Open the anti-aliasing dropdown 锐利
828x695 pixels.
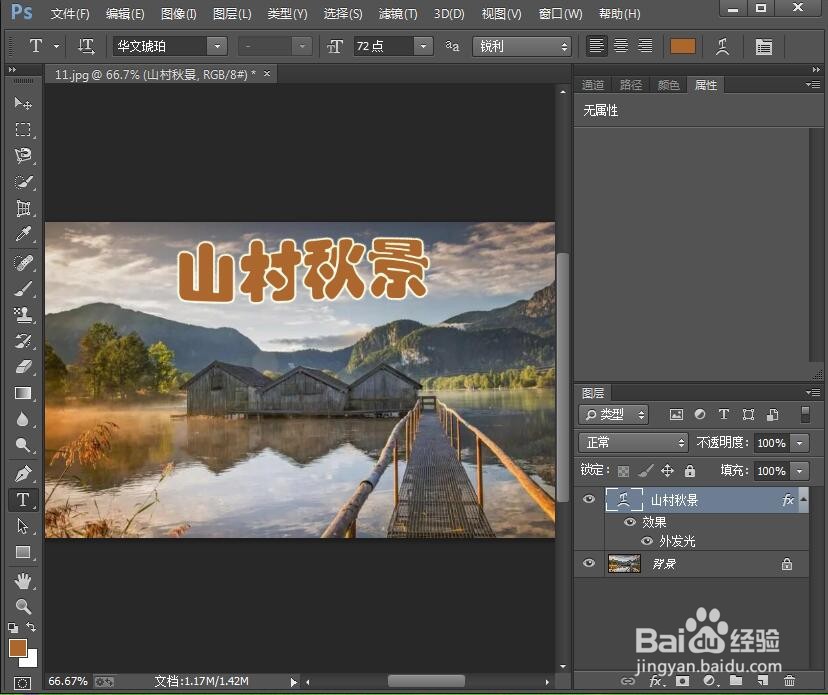click(x=522, y=46)
